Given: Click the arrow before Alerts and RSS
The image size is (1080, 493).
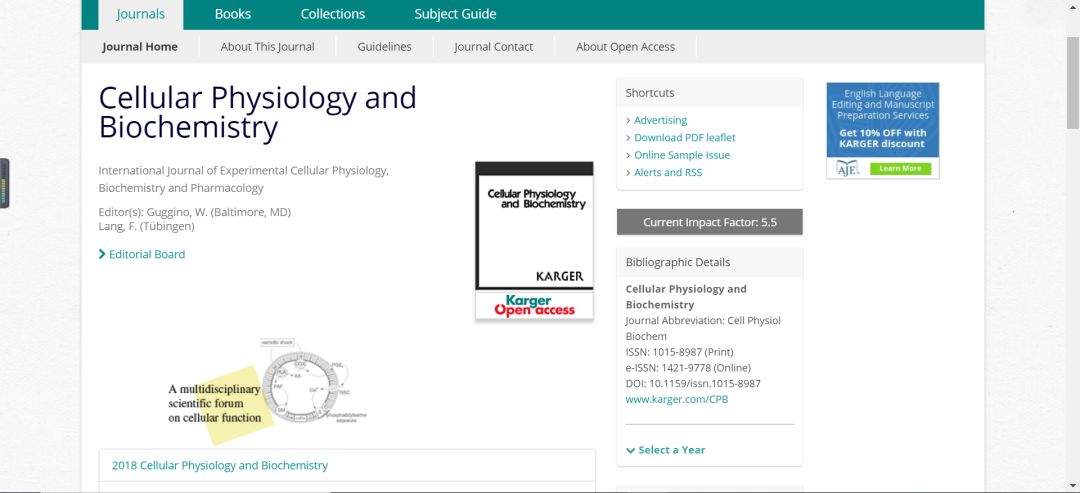Looking at the screenshot, I should point(628,173).
